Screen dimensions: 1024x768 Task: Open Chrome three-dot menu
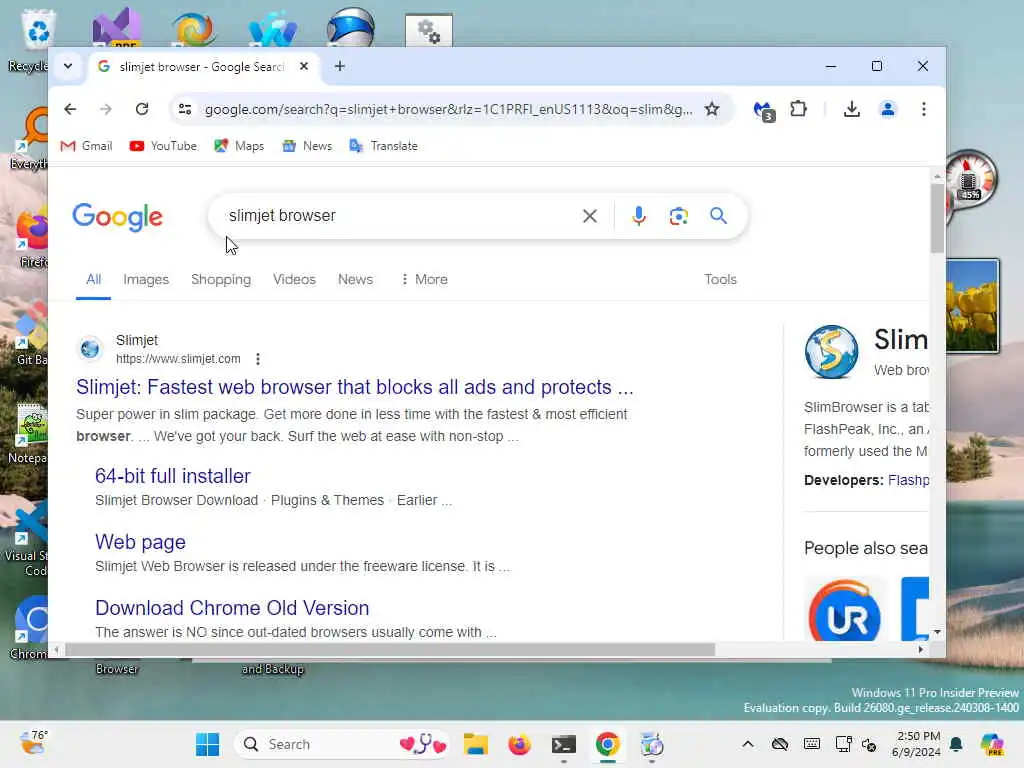pos(923,109)
